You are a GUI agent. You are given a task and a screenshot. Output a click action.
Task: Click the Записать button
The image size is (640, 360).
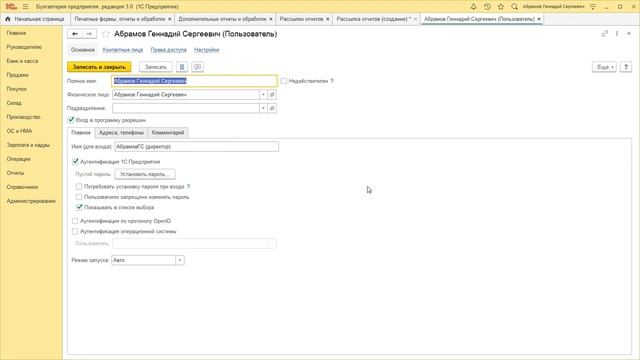click(156, 67)
